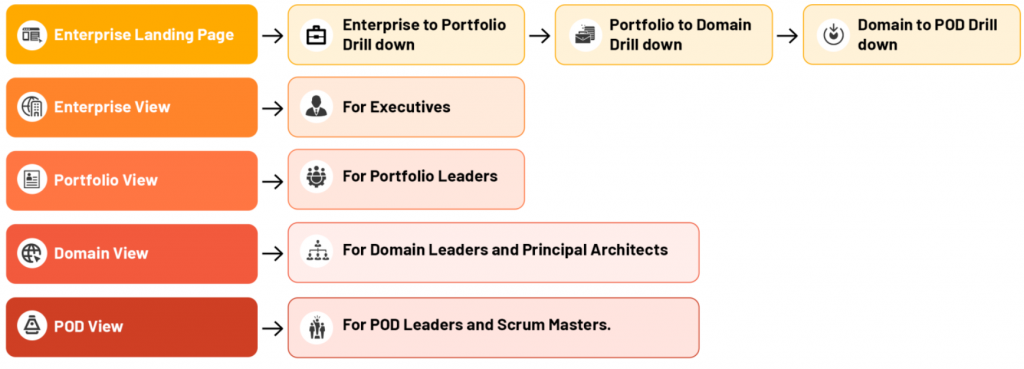Click the team gear icon for Portfolio Leaders
The image size is (1024, 369).
(x=317, y=178)
